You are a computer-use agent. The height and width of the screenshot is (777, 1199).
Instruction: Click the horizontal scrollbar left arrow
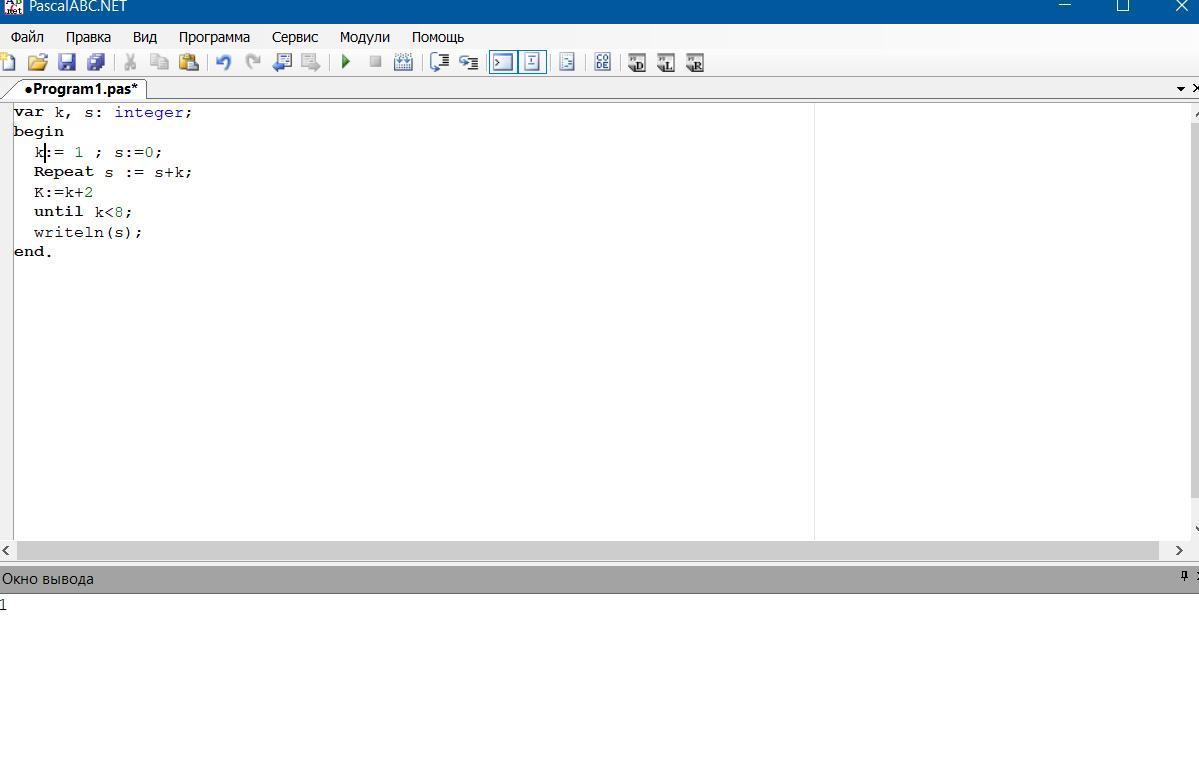[7, 550]
